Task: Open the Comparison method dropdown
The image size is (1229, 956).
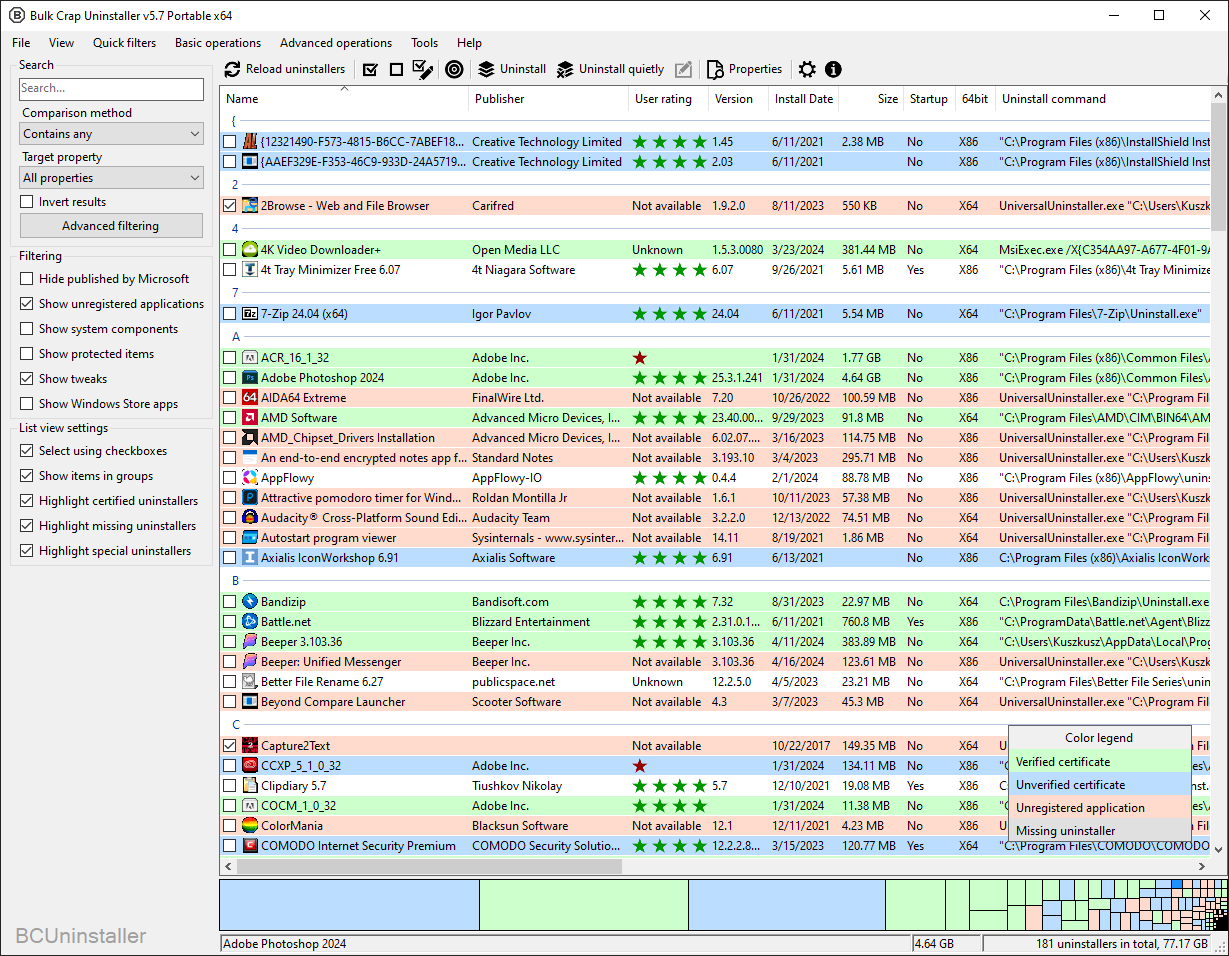Action: pyautogui.click(x=112, y=134)
